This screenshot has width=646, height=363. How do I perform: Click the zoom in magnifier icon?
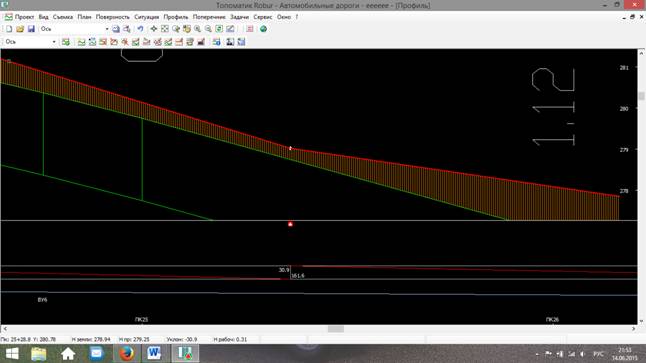pyautogui.click(x=198, y=29)
